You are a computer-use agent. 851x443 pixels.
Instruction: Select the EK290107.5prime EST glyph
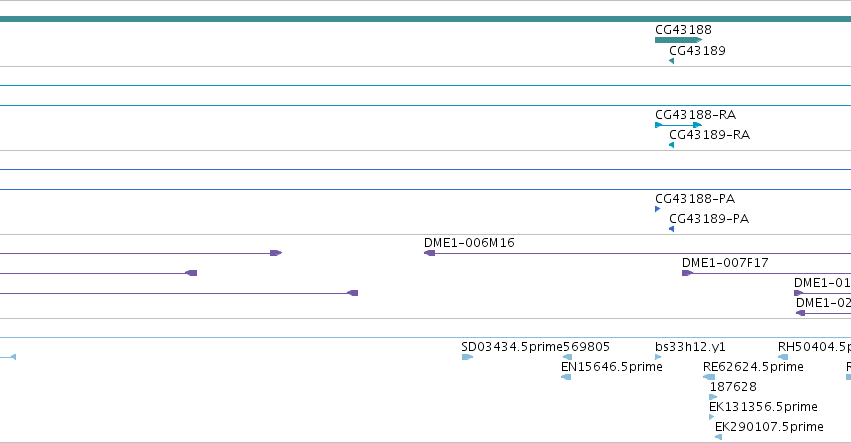click(x=719, y=437)
